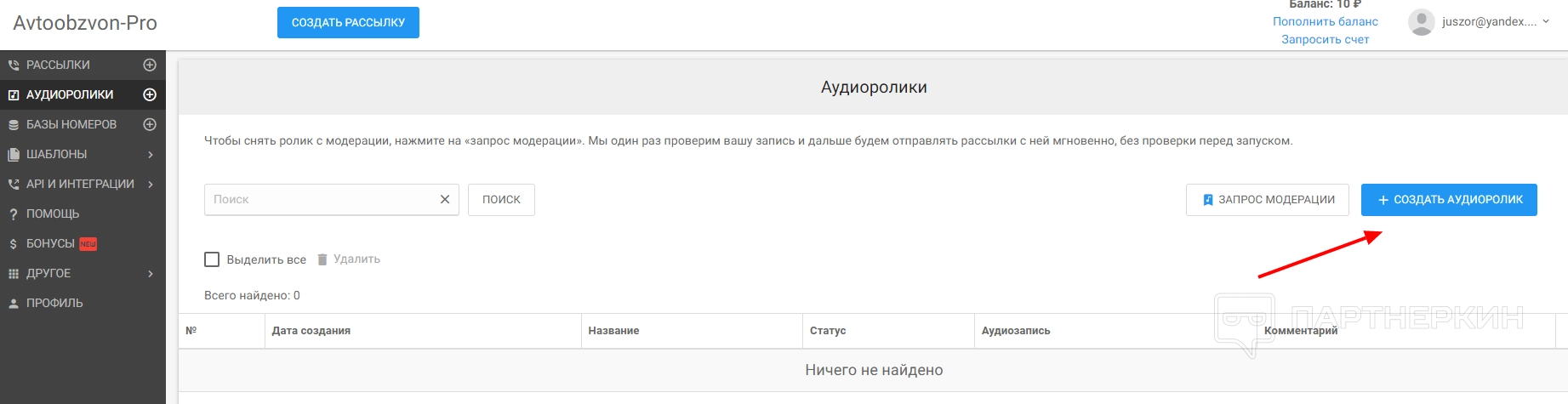Click the trash icon next to Удалить
This screenshot has height=404, width=1568.
pos(322,259)
